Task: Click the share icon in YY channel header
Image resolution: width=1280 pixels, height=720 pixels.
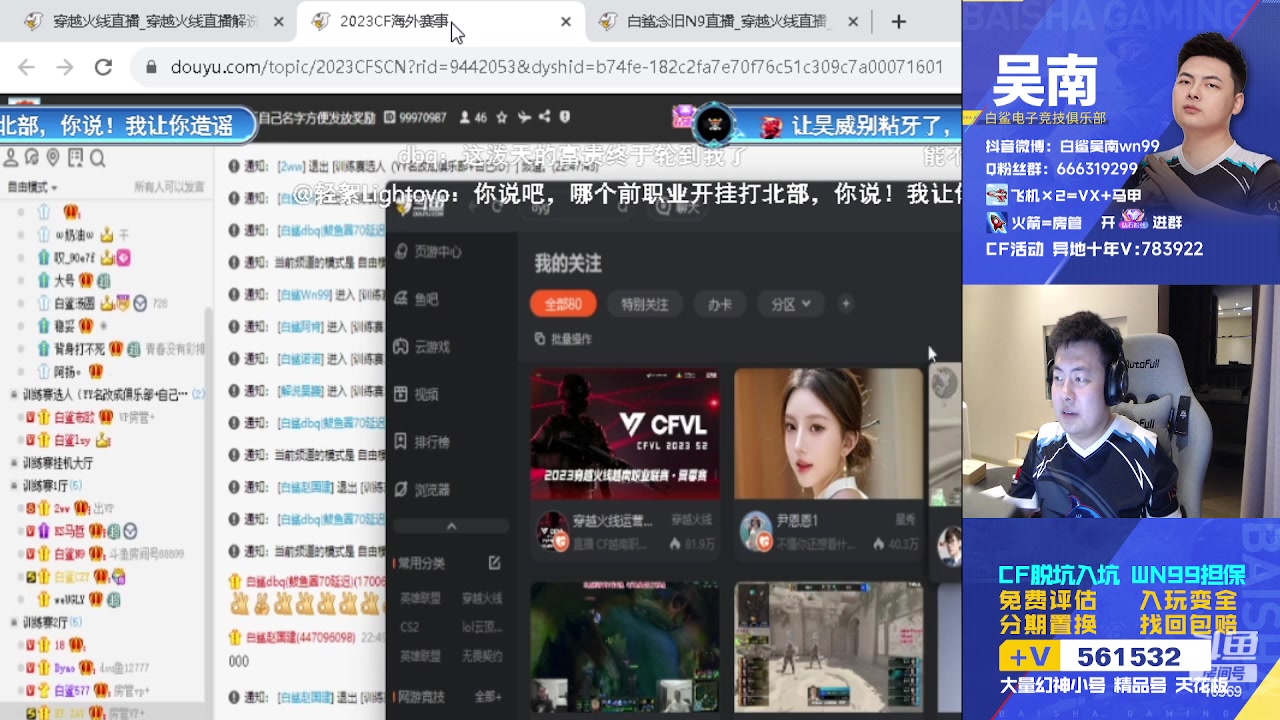Action: click(x=544, y=117)
